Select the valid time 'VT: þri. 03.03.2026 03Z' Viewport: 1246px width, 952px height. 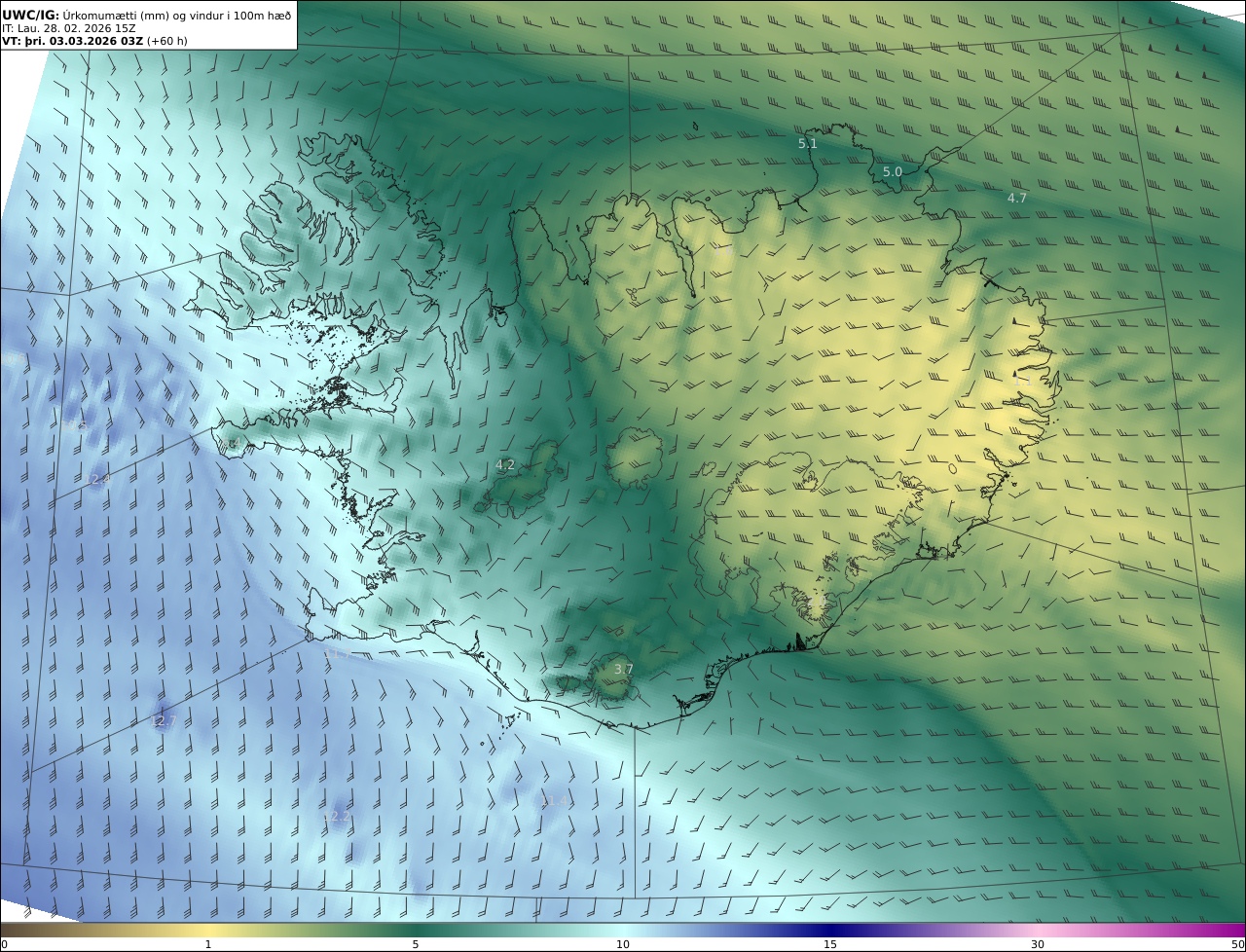(73, 41)
